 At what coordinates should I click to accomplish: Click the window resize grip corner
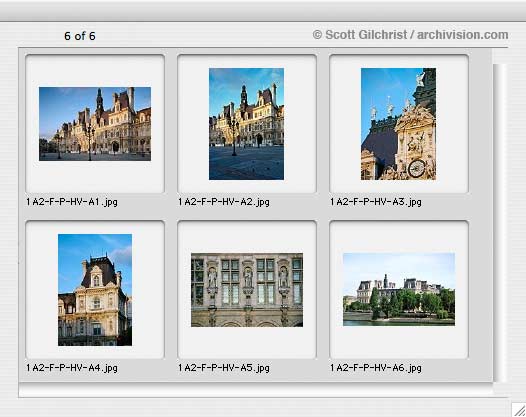pos(519,410)
